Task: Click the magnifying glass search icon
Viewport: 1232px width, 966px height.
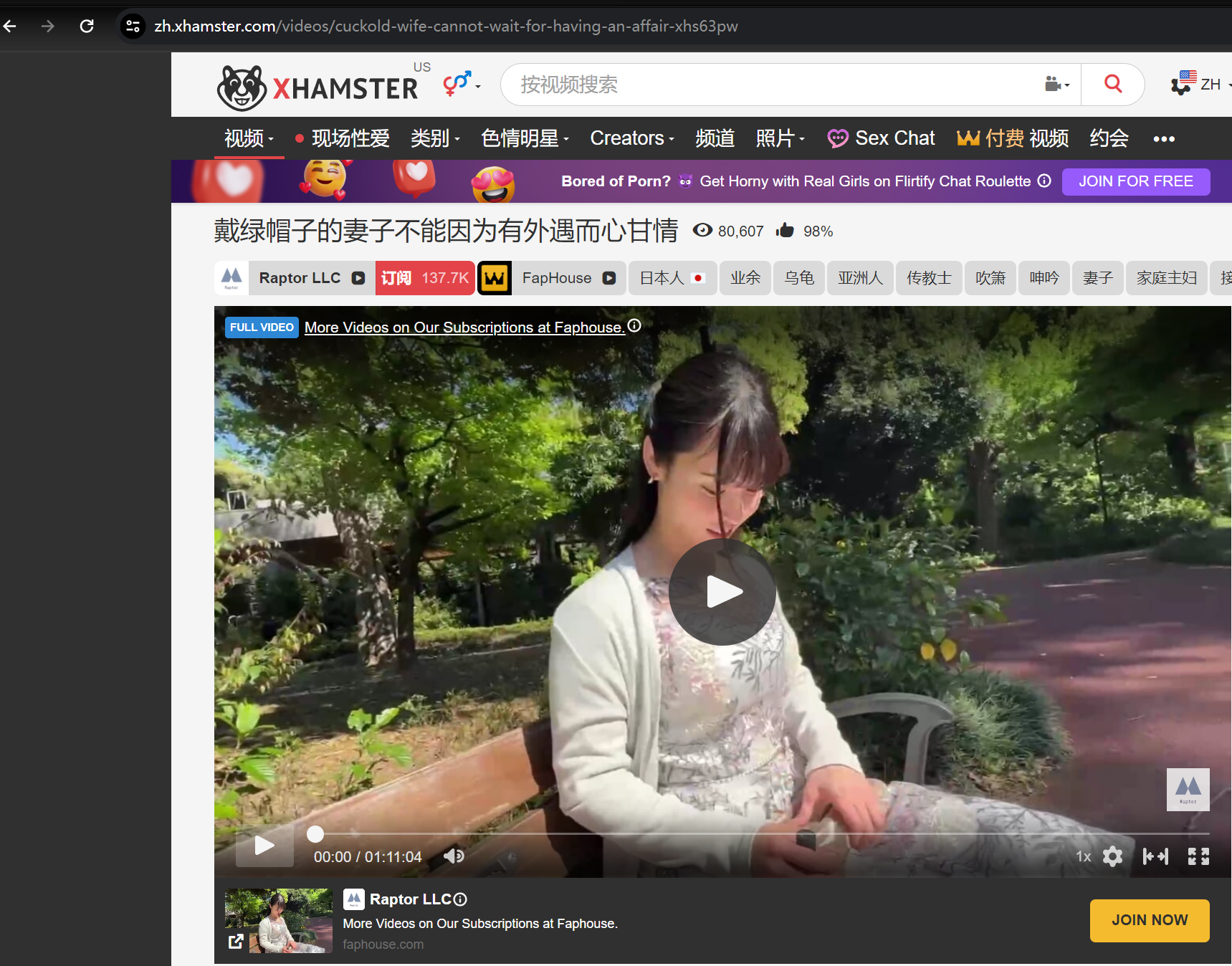Action: [x=1112, y=84]
